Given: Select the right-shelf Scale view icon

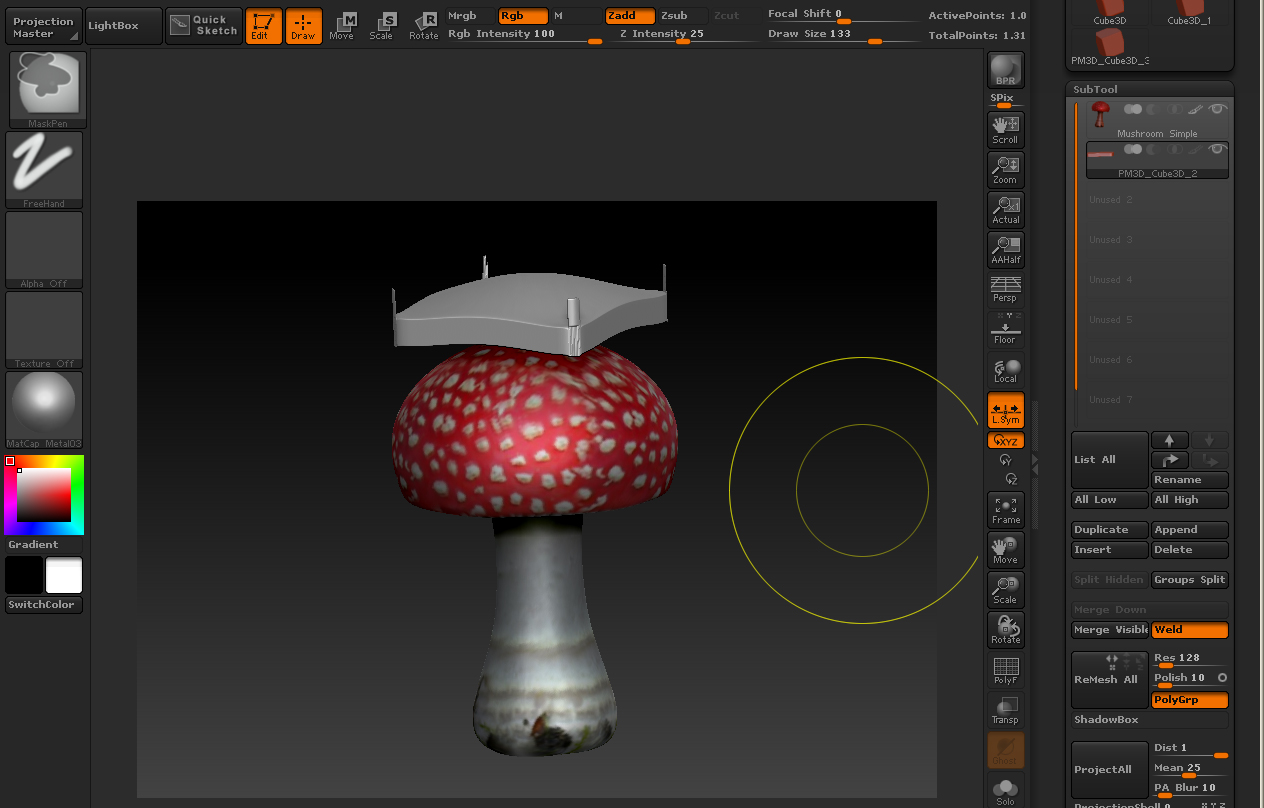Looking at the screenshot, I should (1006, 590).
